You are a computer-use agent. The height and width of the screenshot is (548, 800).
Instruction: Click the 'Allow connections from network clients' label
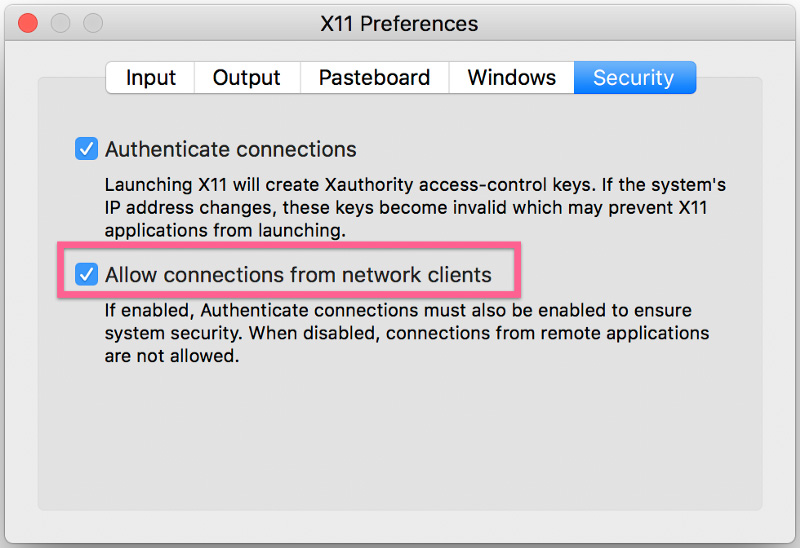tap(298, 274)
